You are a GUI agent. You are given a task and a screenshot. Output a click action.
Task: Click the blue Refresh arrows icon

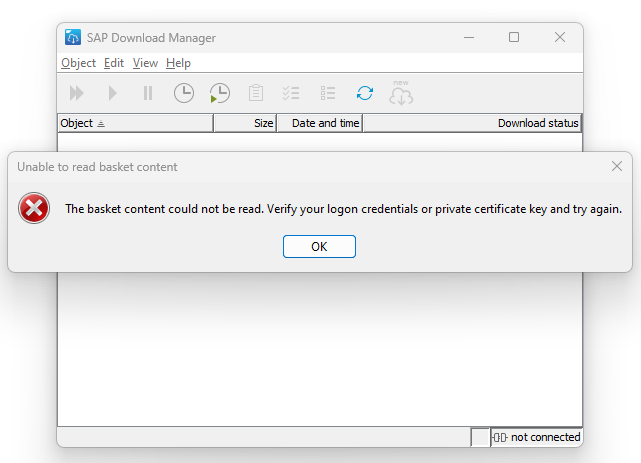pos(365,93)
